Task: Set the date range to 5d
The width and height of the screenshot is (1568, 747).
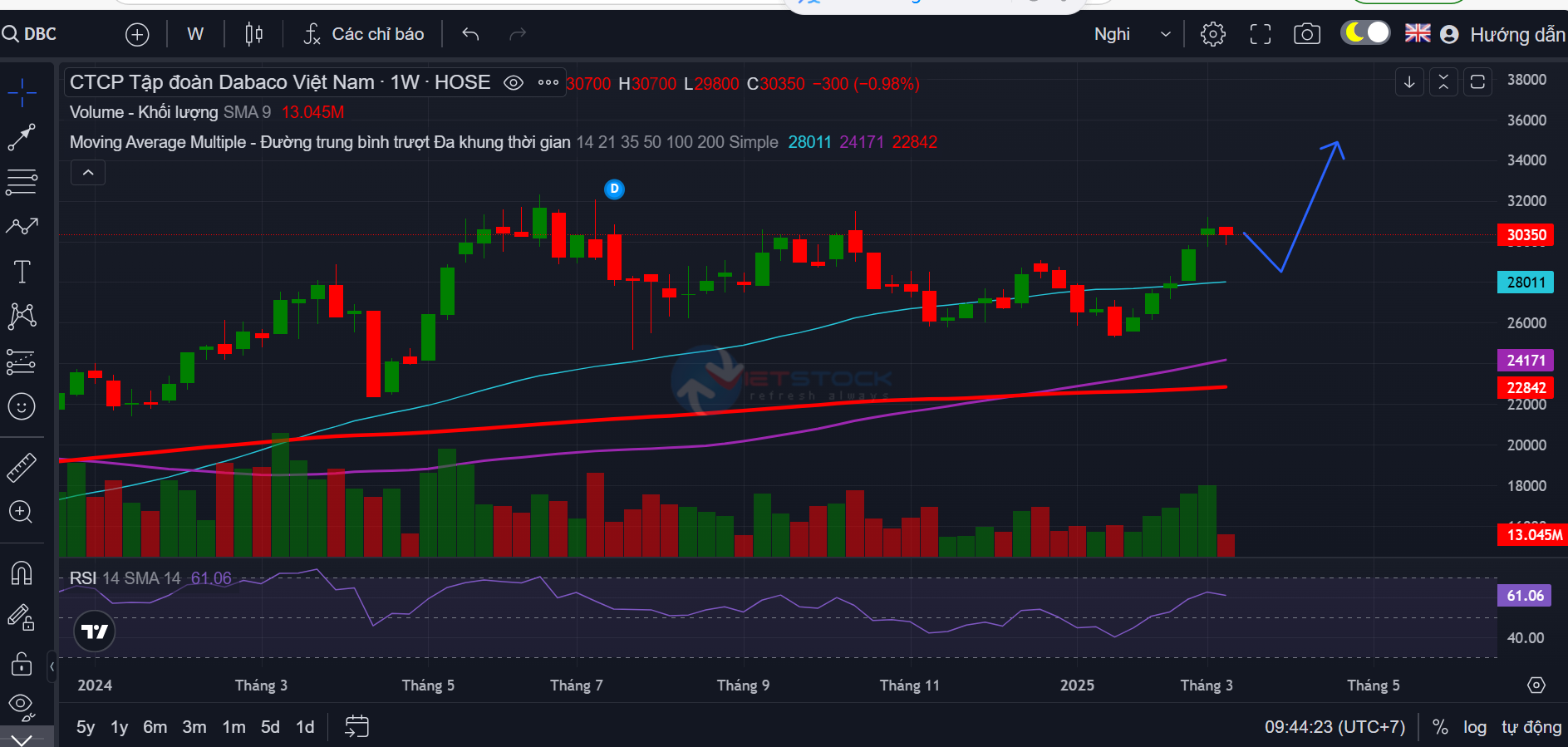Action: [x=270, y=727]
